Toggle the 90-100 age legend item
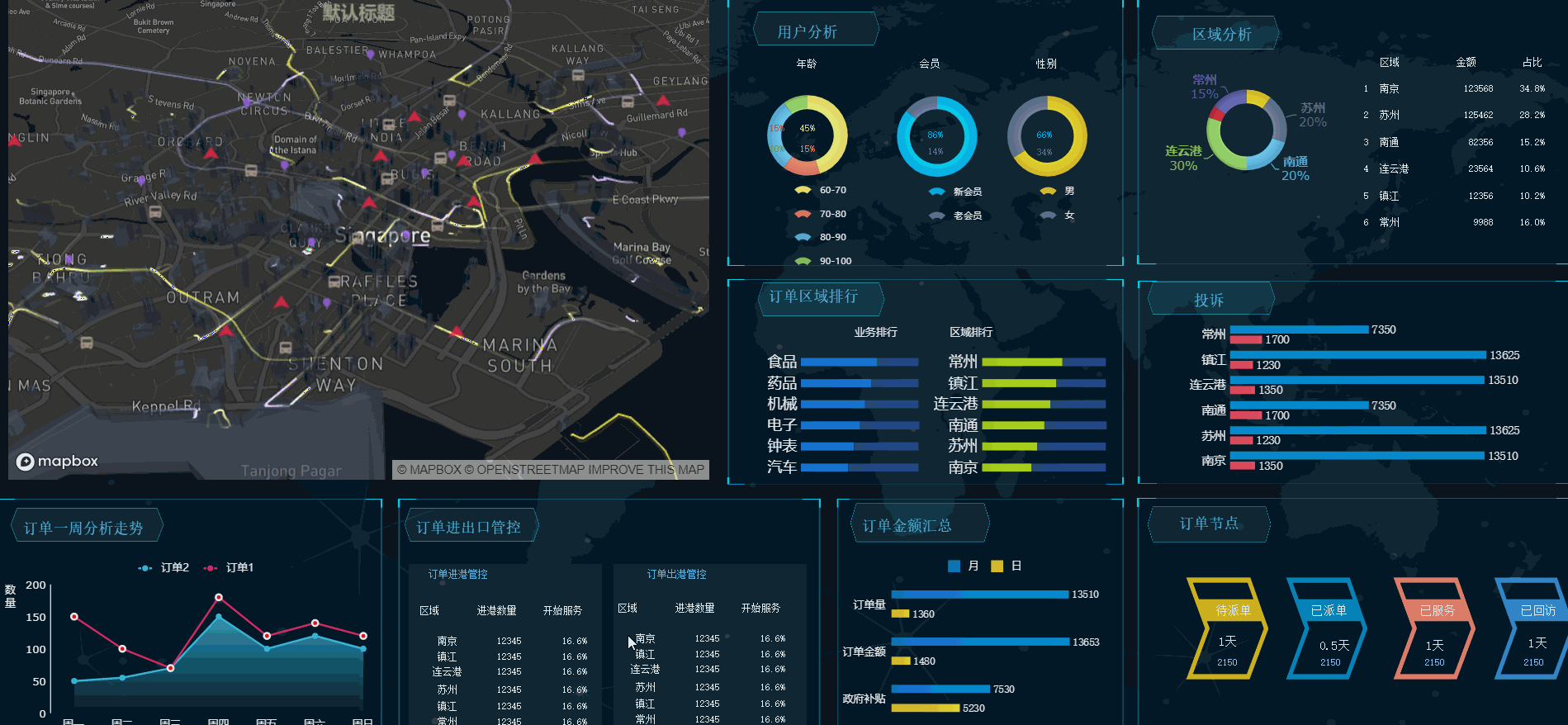The width and height of the screenshot is (1568, 725). 823,261
